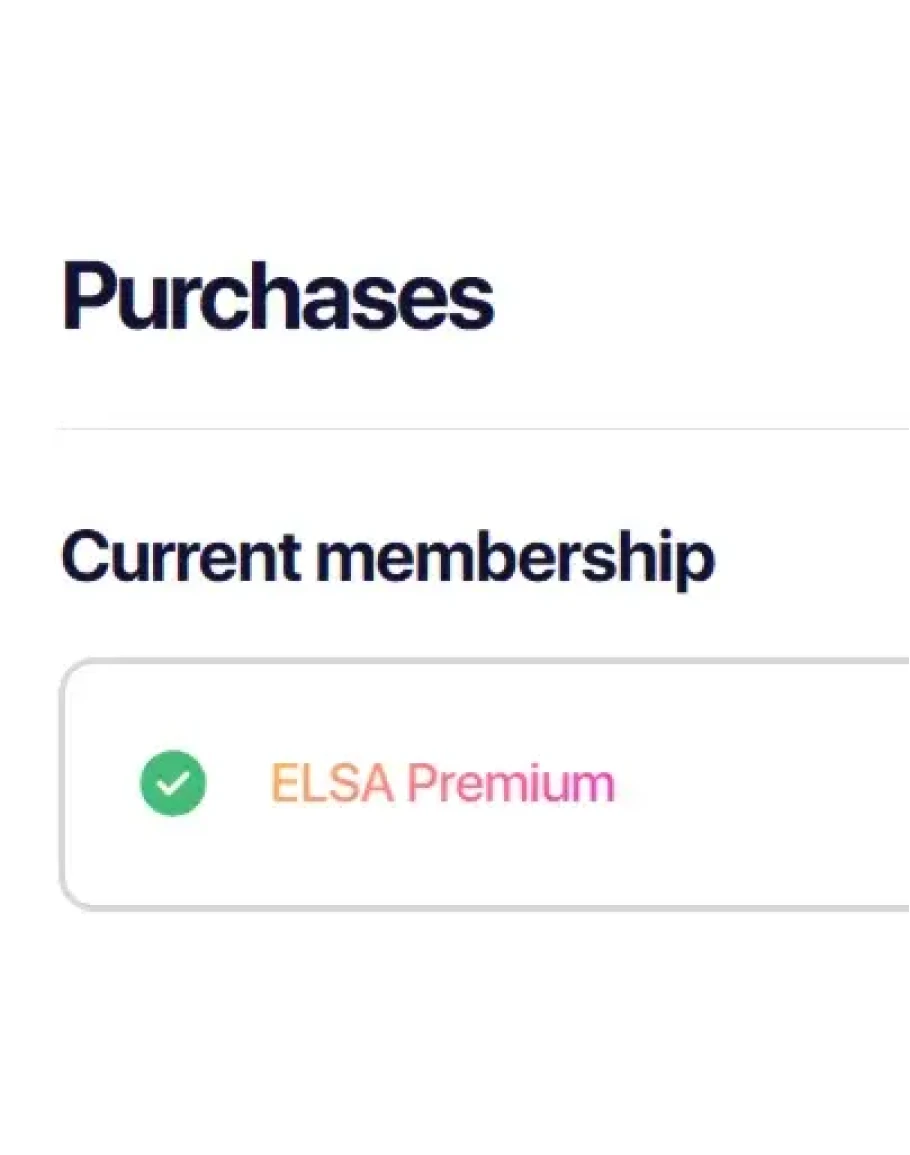Click the green checkmark icon
Image resolution: width=910 pixels, height=1155 pixels.
click(x=173, y=783)
